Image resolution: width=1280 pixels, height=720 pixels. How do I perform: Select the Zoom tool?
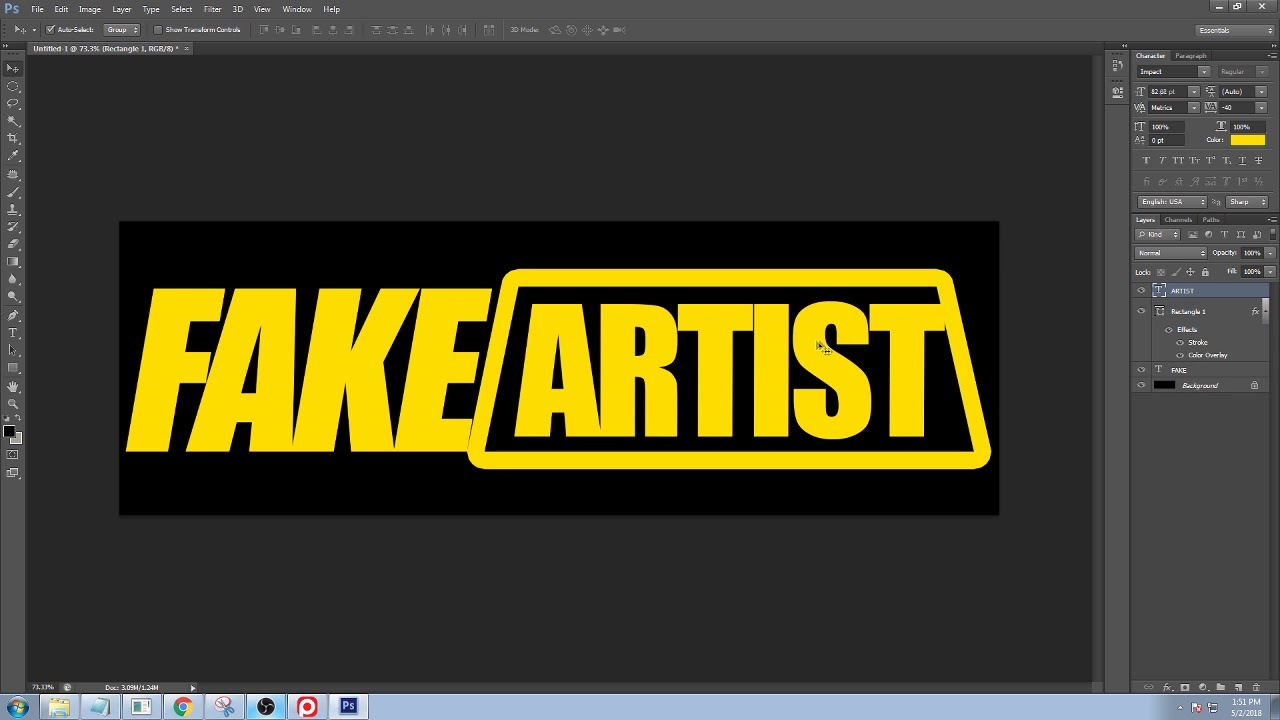tap(13, 404)
